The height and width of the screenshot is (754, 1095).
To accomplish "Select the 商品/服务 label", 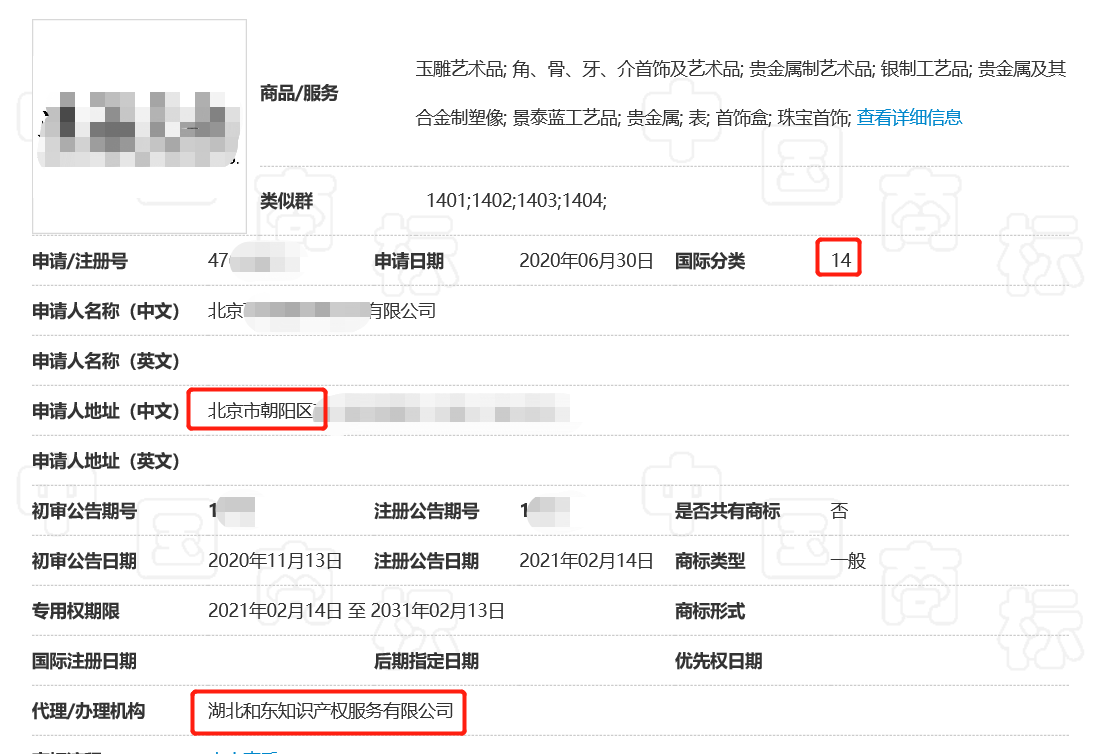I will pos(299,93).
